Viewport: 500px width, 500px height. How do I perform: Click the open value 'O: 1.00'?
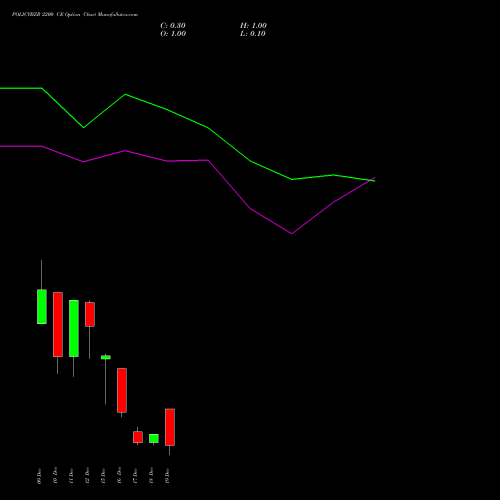click(x=173, y=34)
